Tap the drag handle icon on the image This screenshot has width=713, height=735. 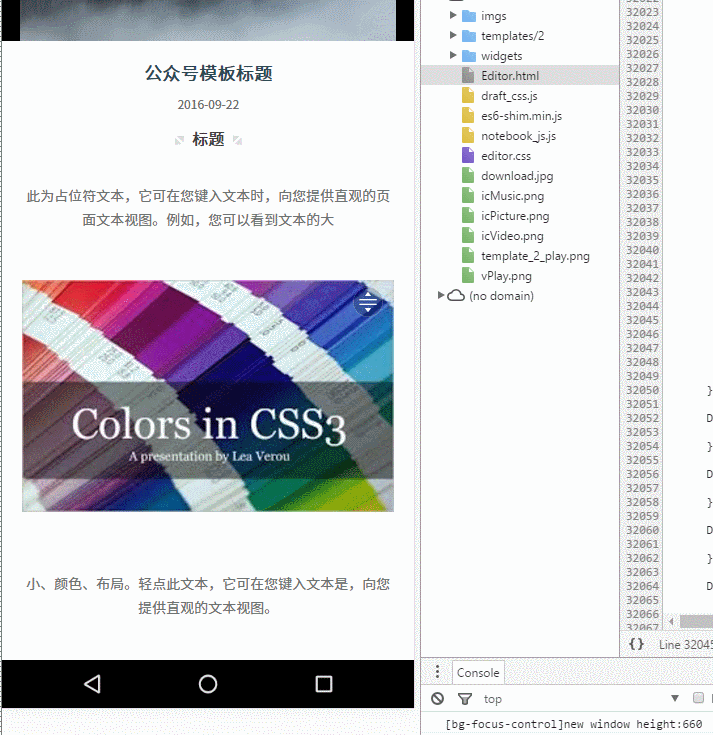pyautogui.click(x=368, y=302)
